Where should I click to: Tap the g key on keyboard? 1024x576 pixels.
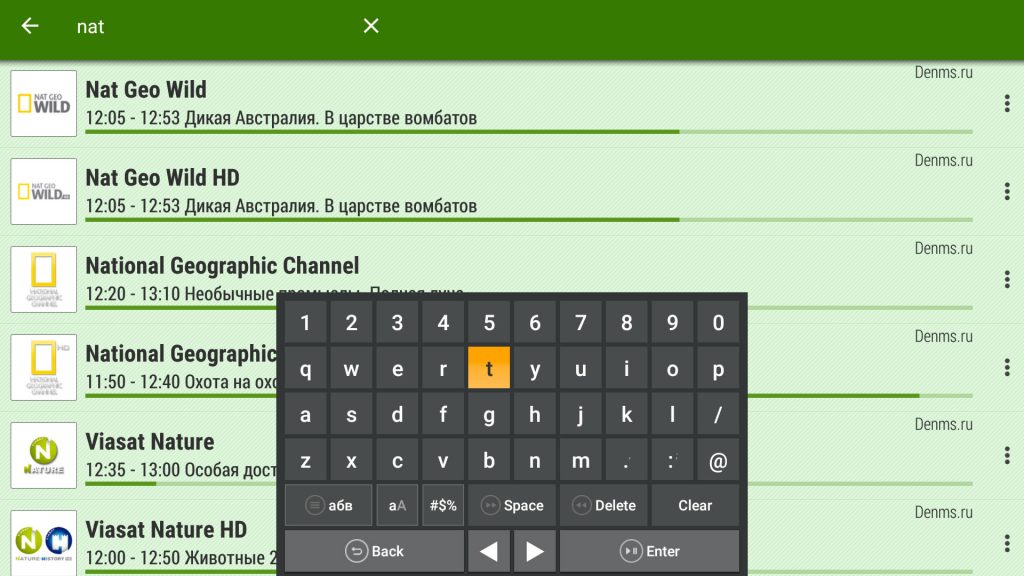click(x=489, y=414)
